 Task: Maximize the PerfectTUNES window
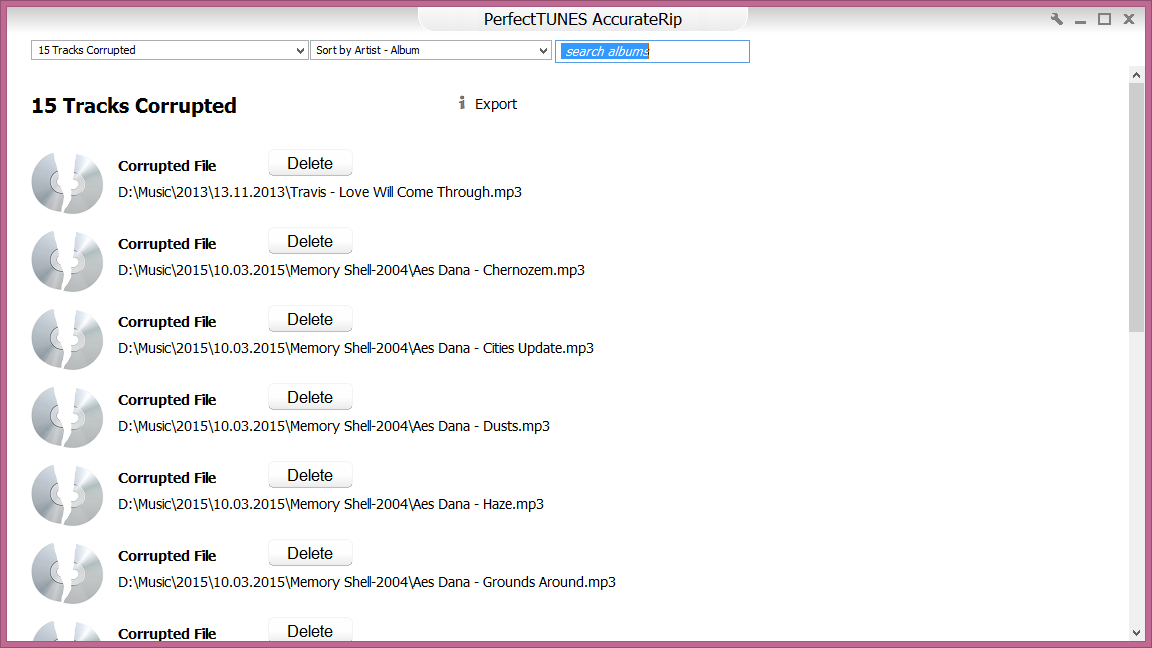coord(1104,19)
